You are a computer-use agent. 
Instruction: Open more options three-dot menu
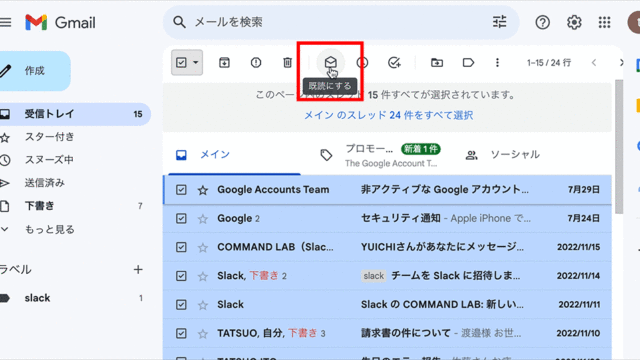(497, 62)
